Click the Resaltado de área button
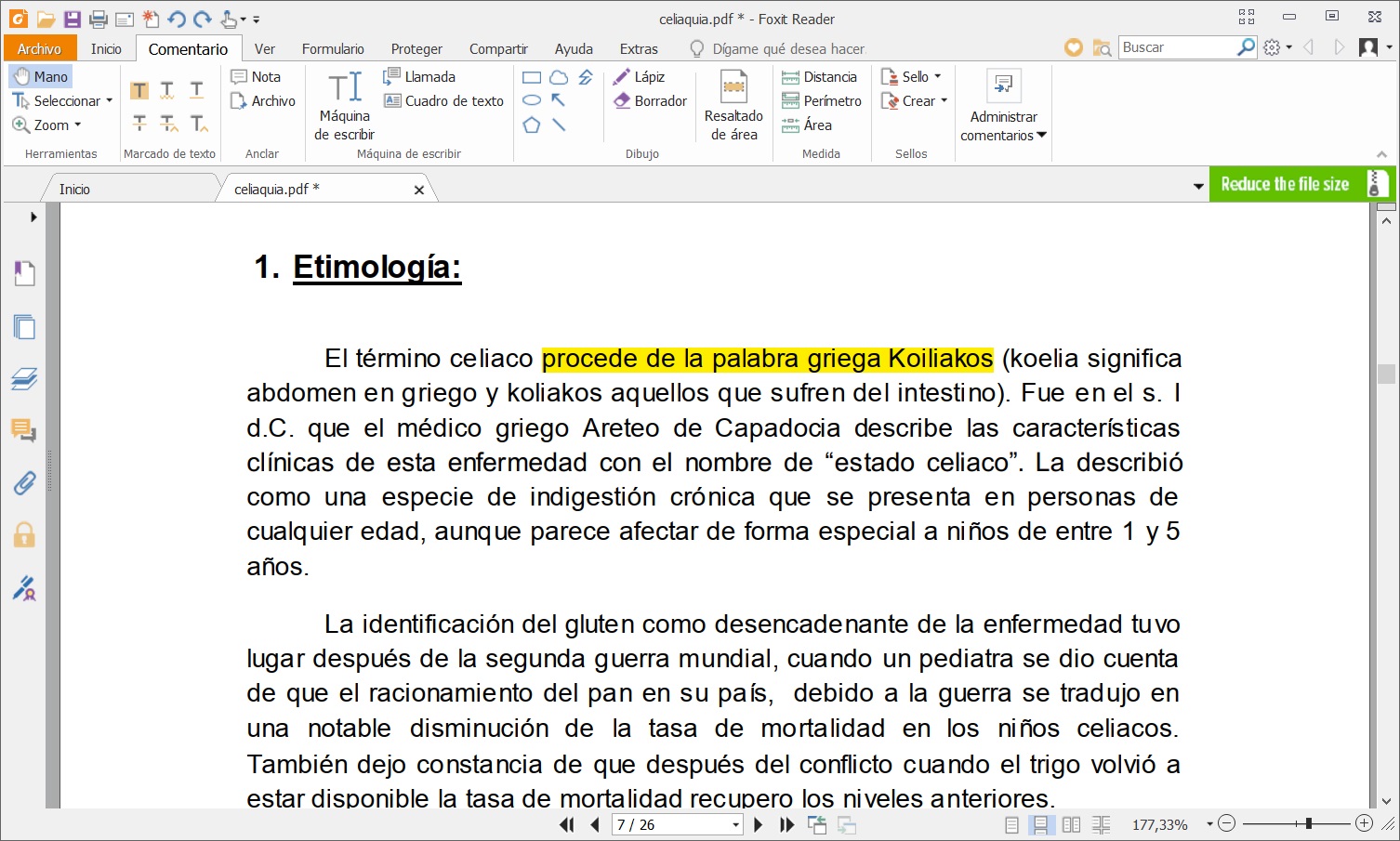The width and height of the screenshot is (1400, 841). tap(733, 106)
